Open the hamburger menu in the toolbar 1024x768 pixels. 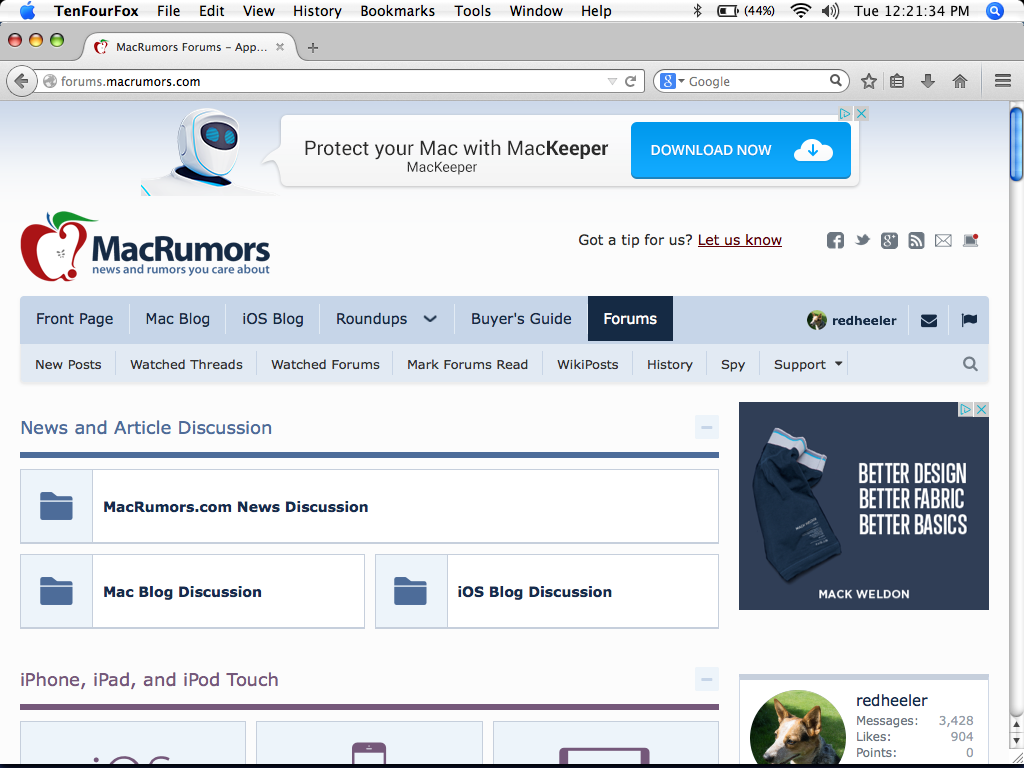point(1002,81)
